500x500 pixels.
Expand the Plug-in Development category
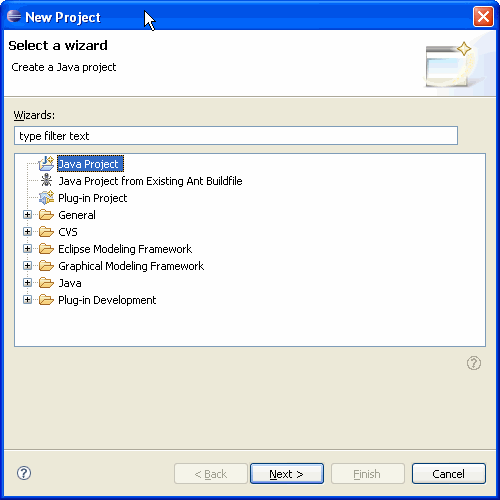[x=27, y=300]
